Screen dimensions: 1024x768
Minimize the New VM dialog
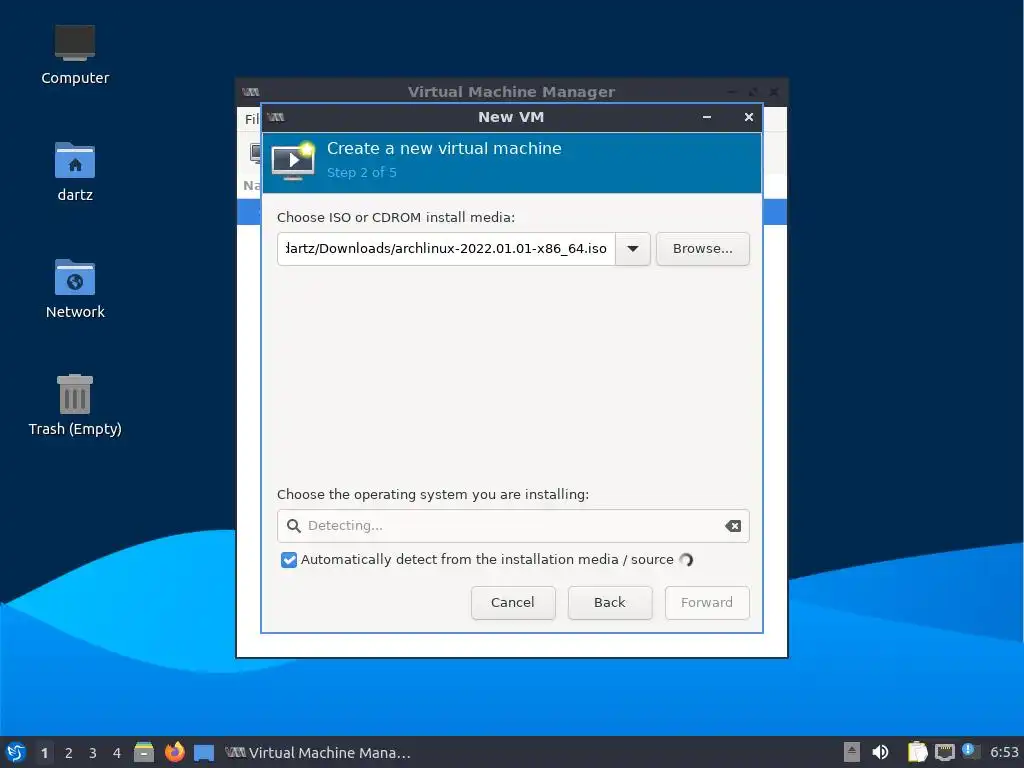pos(707,117)
